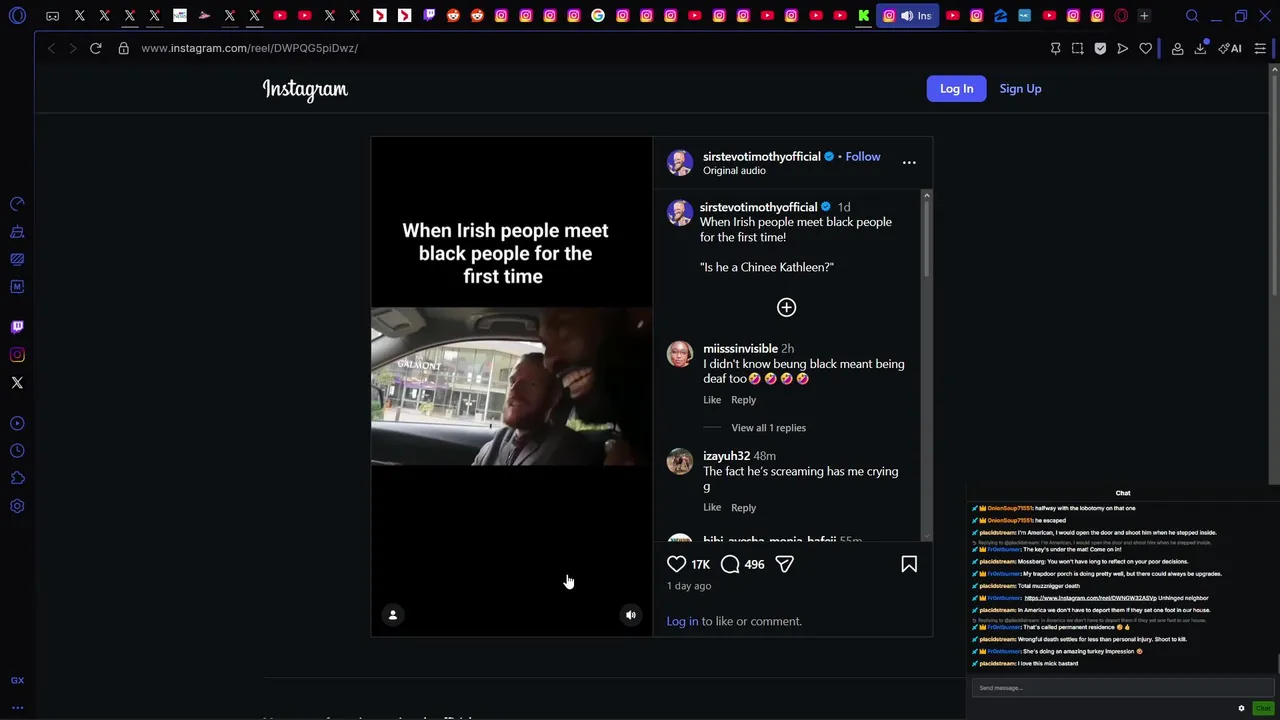Load more comments with the plus circle
The height and width of the screenshot is (720, 1280).
pyautogui.click(x=787, y=307)
